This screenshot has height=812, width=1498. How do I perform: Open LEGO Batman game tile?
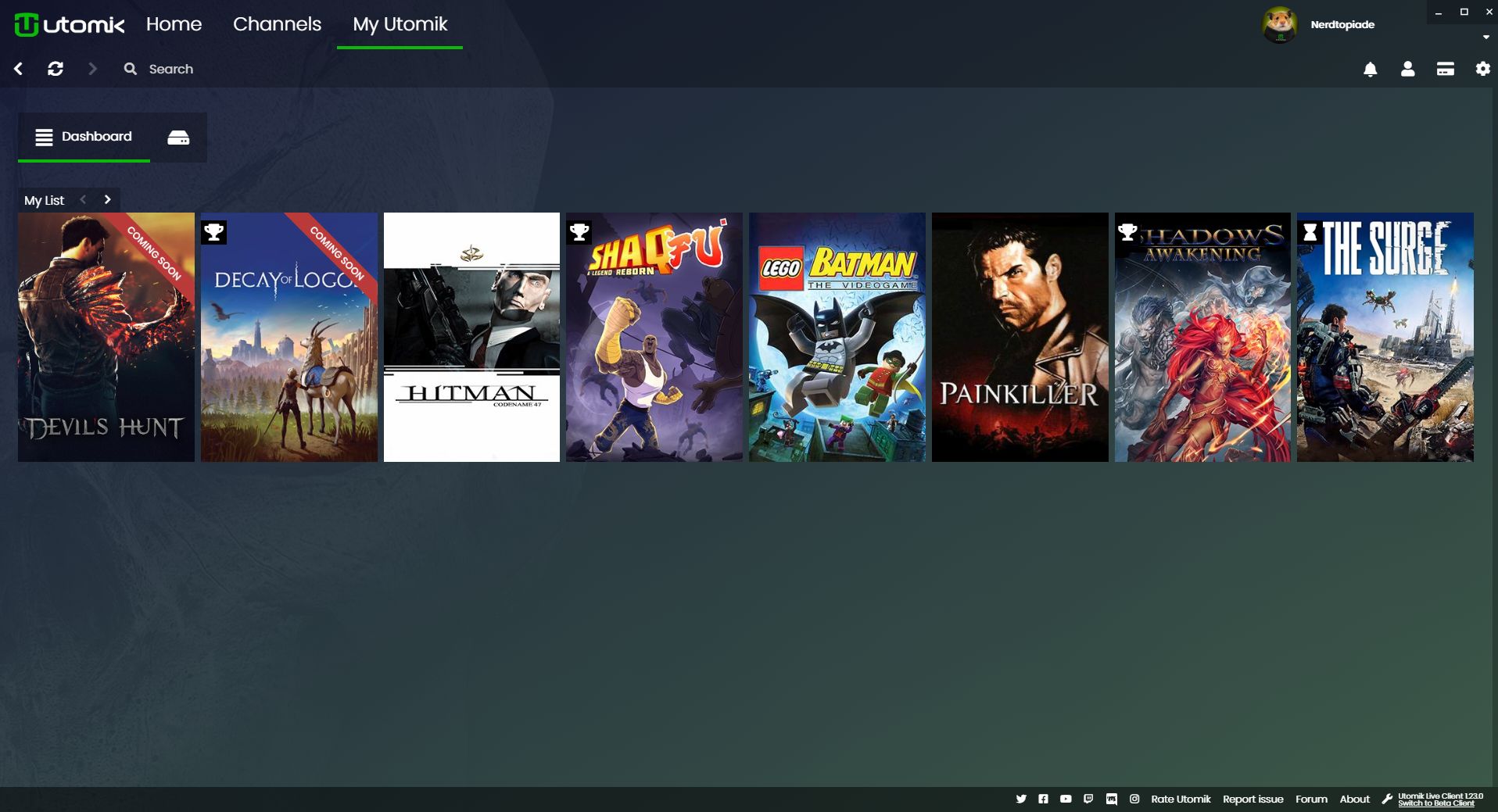coord(837,337)
